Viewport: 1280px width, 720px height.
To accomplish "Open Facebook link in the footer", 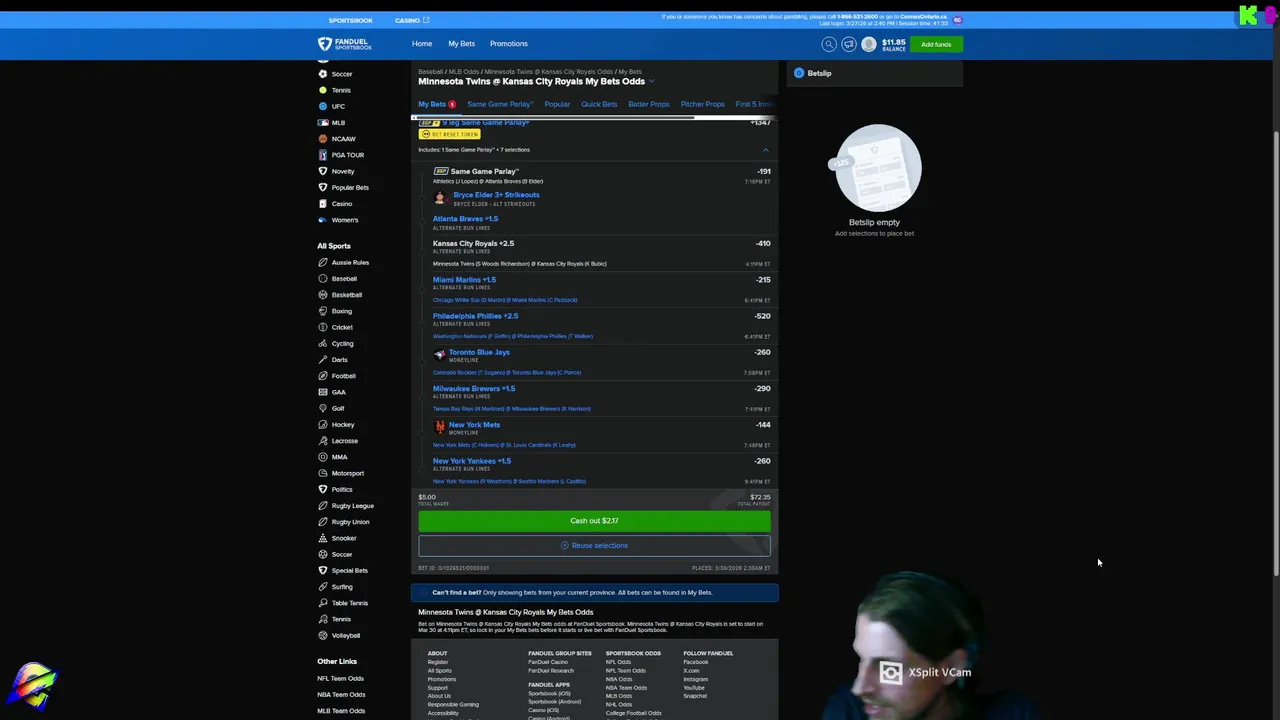I will tap(696, 662).
